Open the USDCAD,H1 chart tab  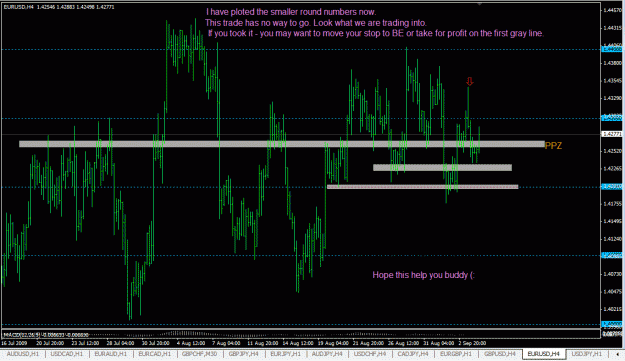pos(67,354)
